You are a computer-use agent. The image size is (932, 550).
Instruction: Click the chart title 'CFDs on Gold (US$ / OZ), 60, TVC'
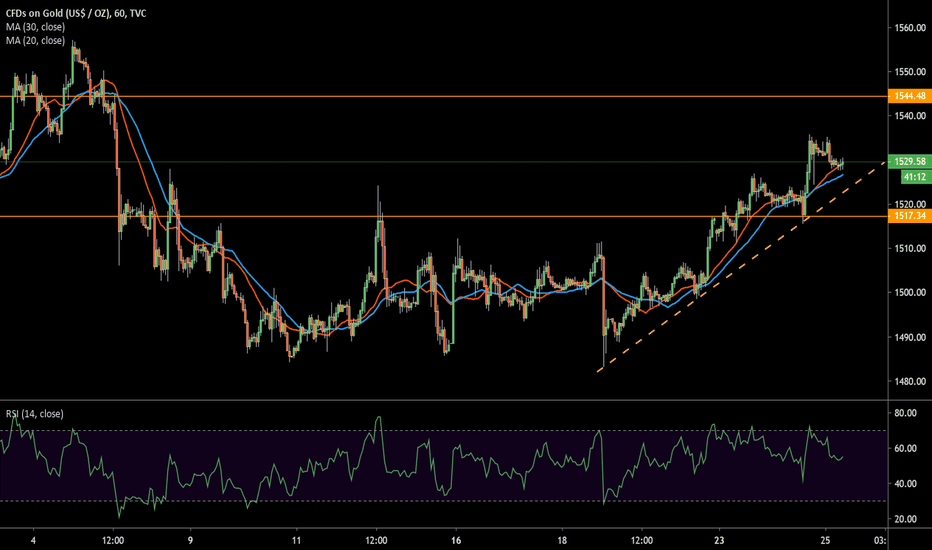tap(76, 13)
